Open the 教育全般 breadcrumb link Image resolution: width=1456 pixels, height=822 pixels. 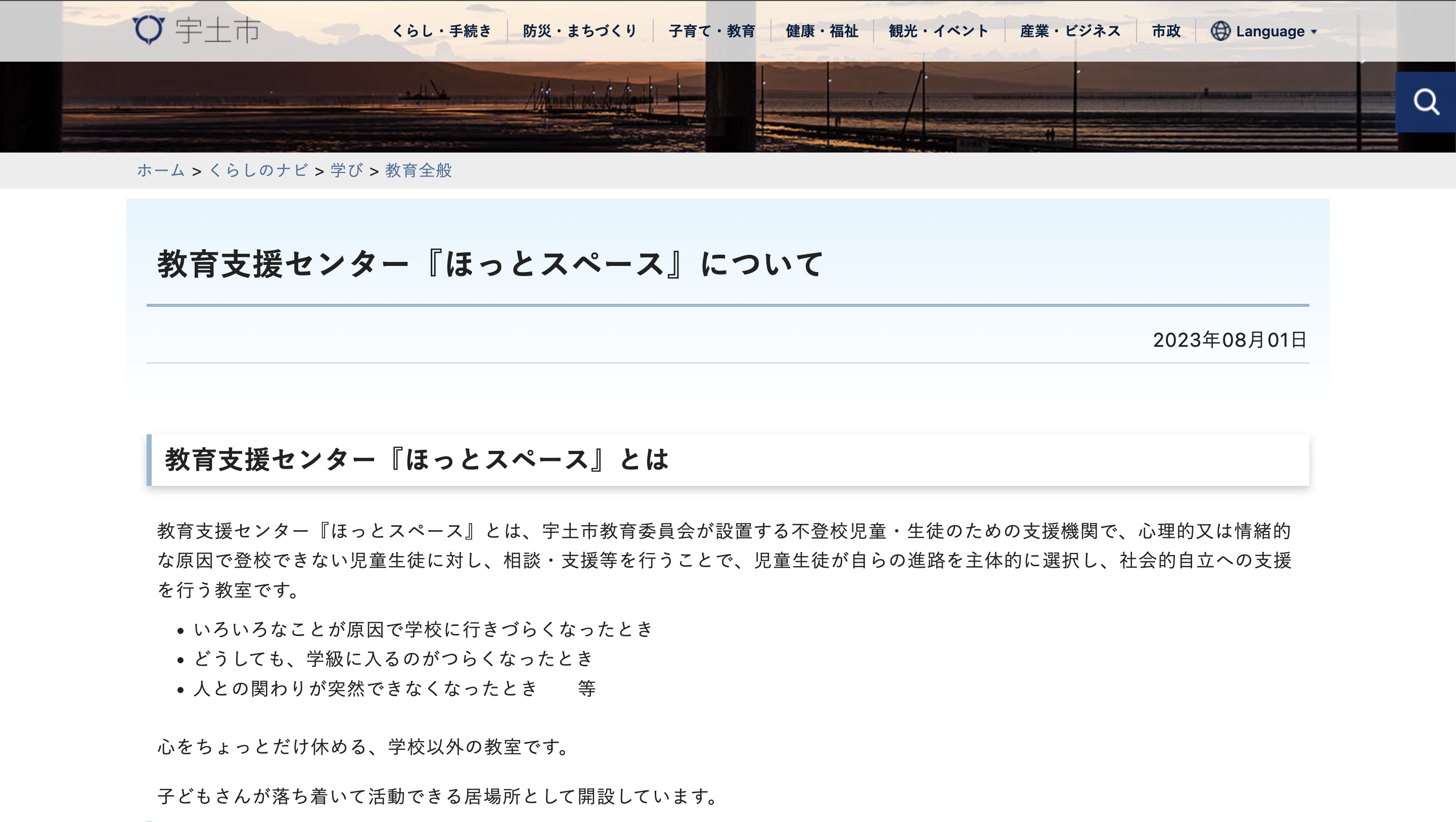click(x=418, y=170)
